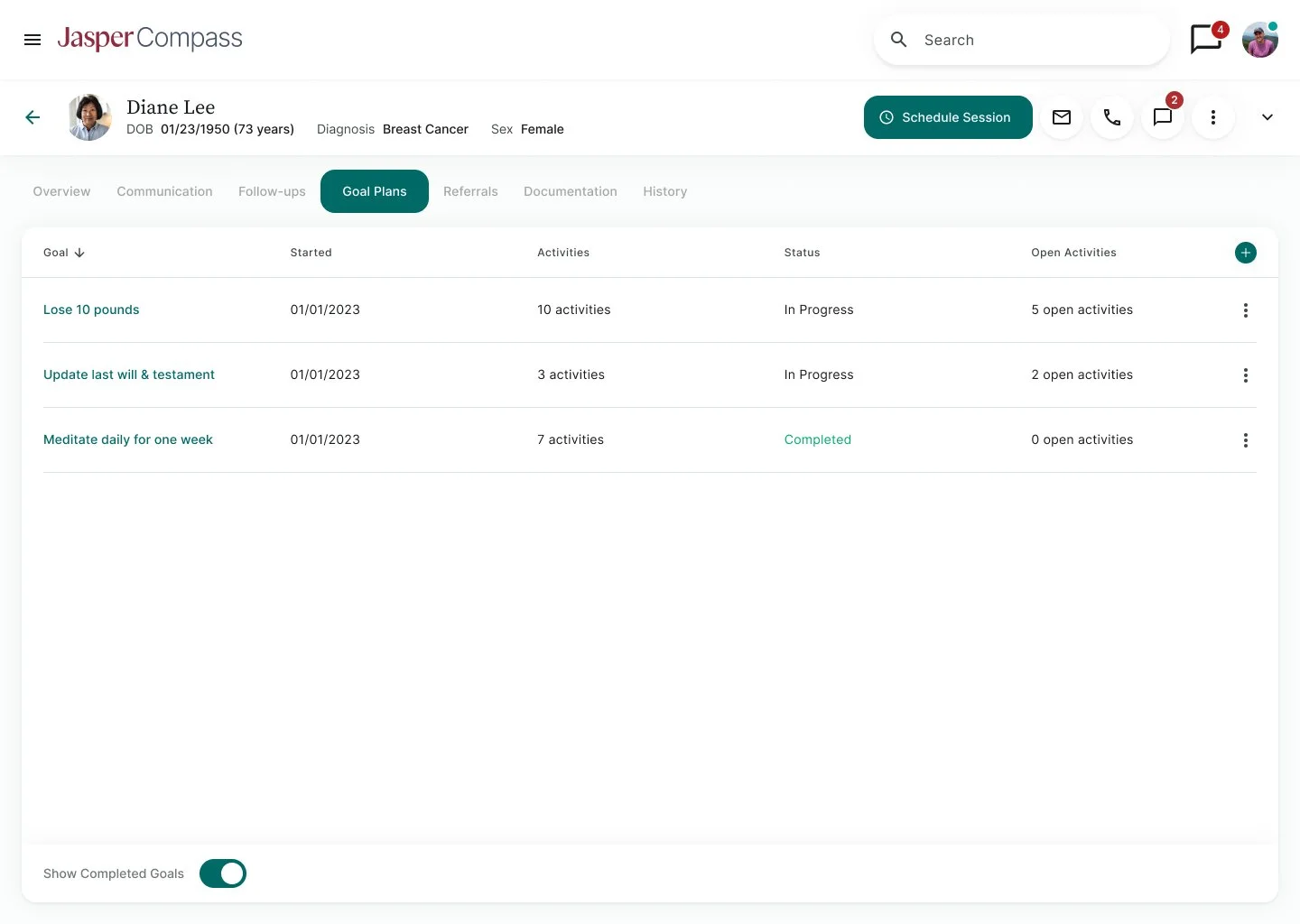Click 10 activities cell

(574, 310)
